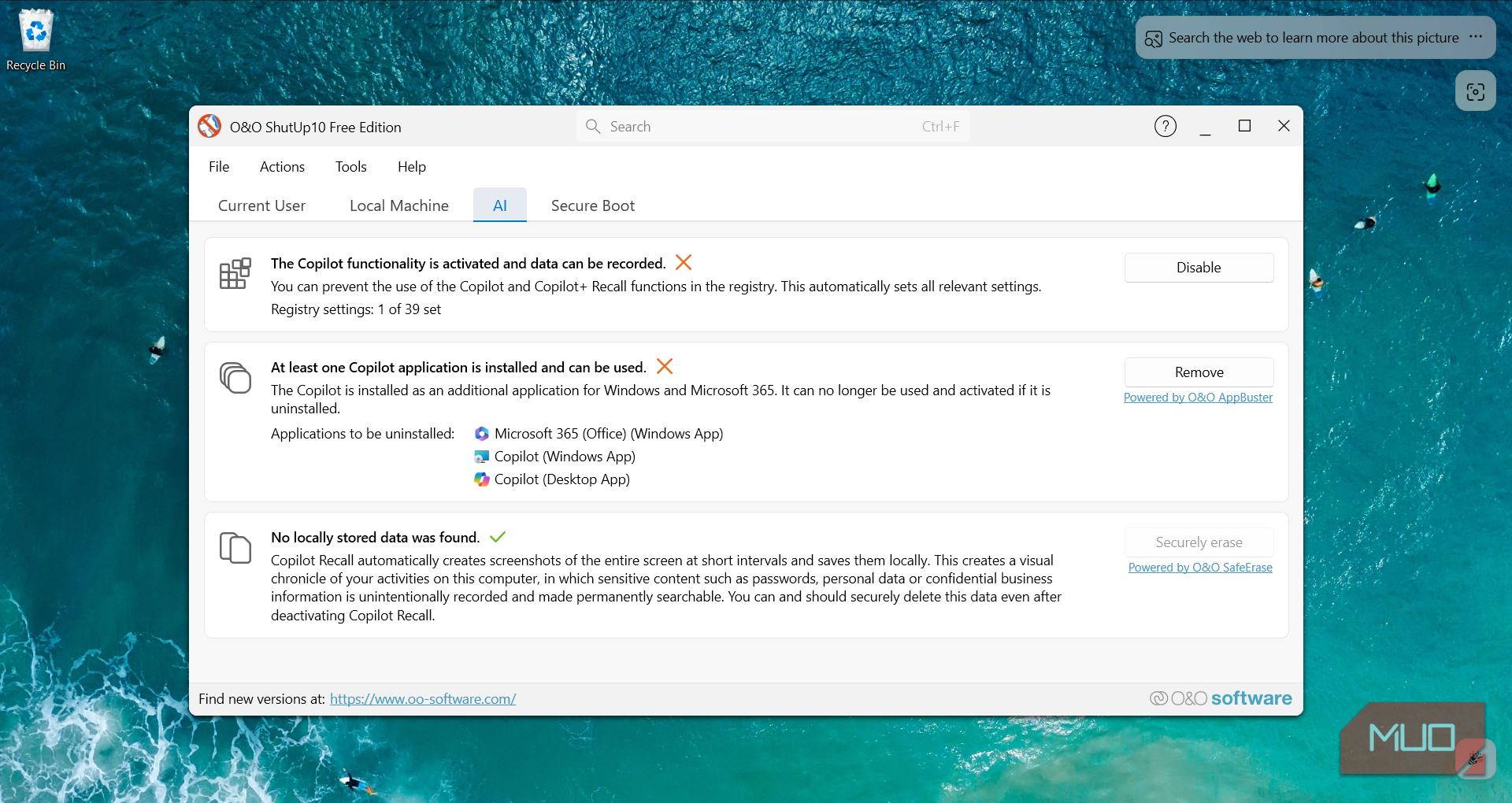Click the 'Copilot (Desktop App)' entry
Image resolution: width=1512 pixels, height=803 pixels.
tap(562, 479)
